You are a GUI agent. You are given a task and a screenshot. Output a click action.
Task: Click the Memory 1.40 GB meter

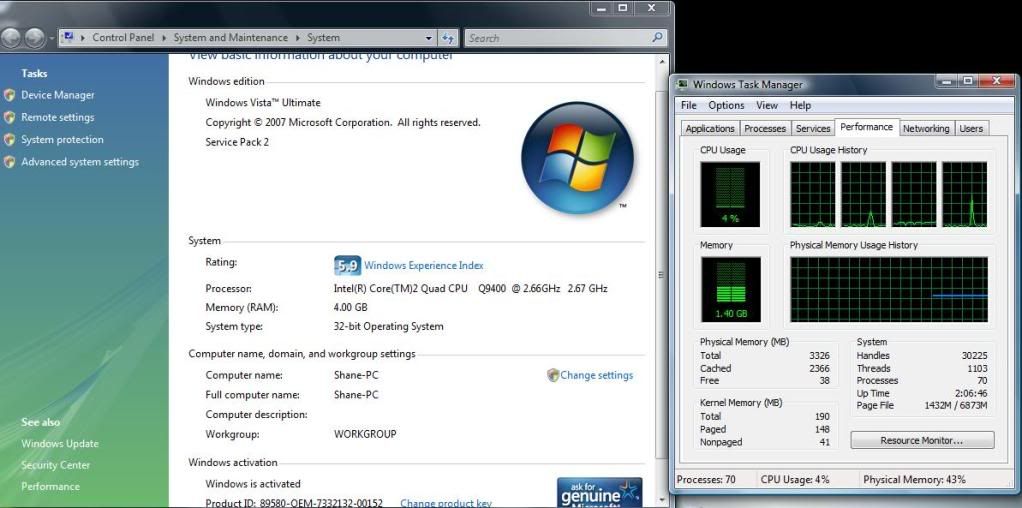[730, 289]
